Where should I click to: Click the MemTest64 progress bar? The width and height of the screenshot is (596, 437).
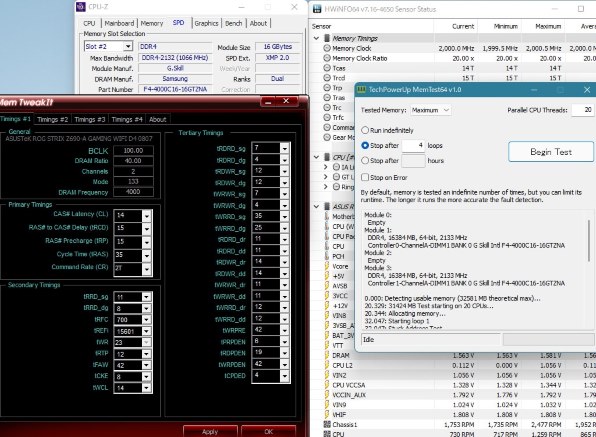(548, 340)
